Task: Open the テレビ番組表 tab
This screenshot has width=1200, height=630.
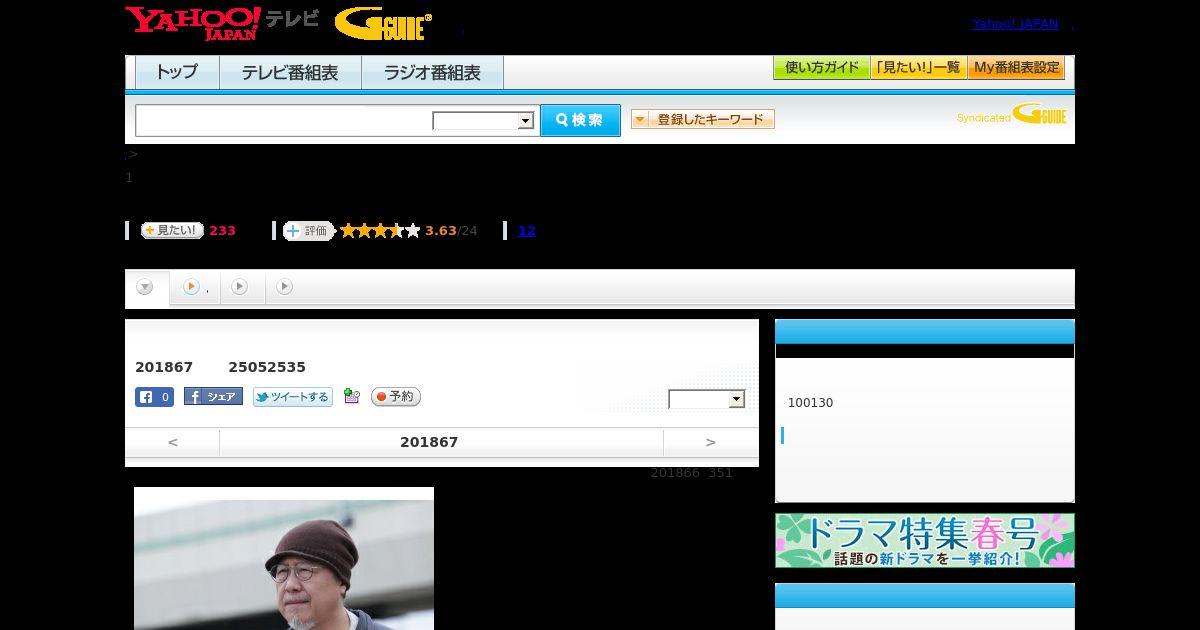Action: click(290, 73)
